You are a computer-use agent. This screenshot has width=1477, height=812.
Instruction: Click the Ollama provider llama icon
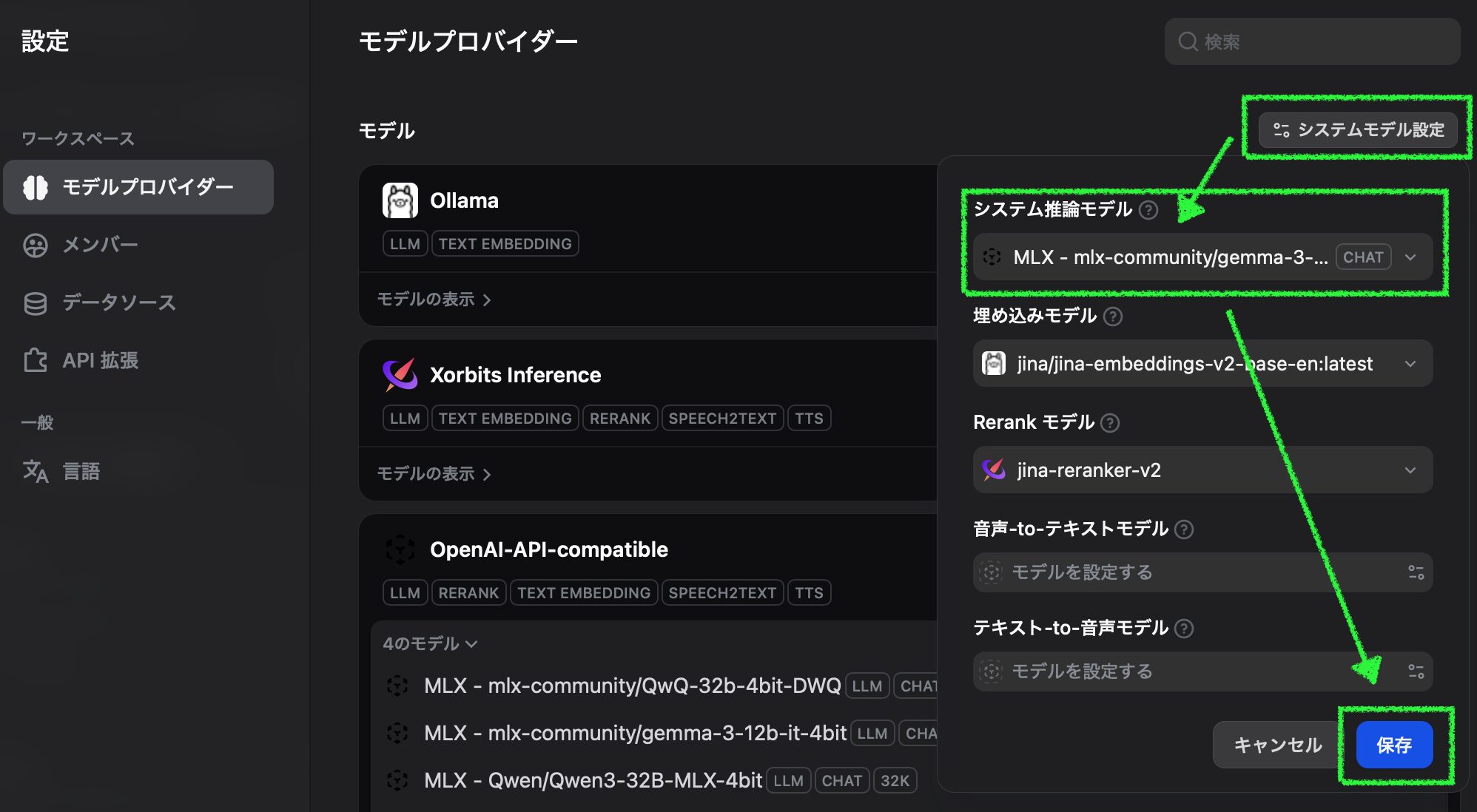400,199
